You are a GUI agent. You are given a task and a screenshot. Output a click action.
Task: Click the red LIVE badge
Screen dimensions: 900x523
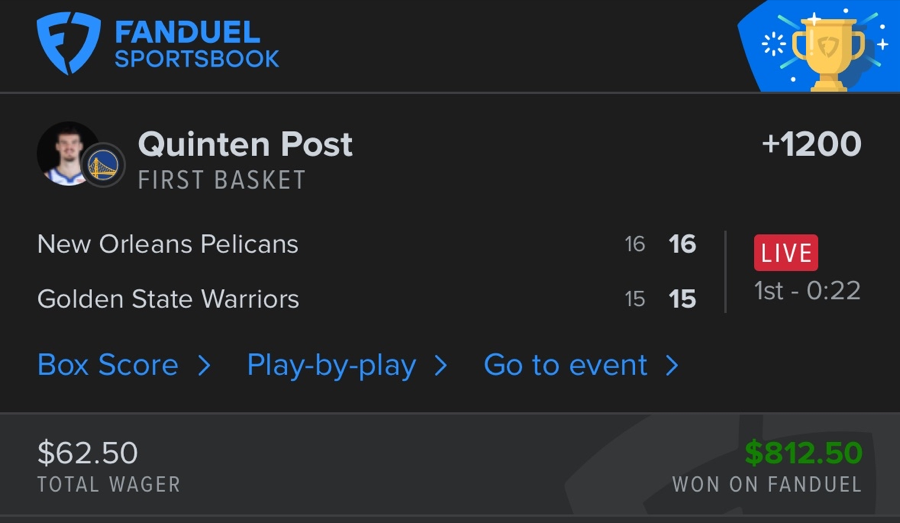click(786, 253)
